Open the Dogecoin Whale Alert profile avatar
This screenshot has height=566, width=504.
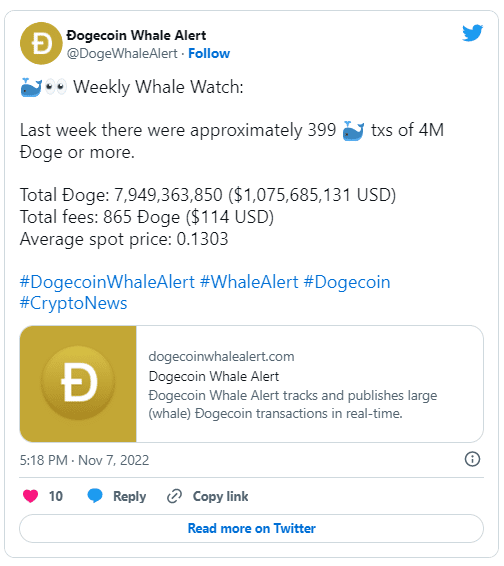pyautogui.click(x=41, y=44)
